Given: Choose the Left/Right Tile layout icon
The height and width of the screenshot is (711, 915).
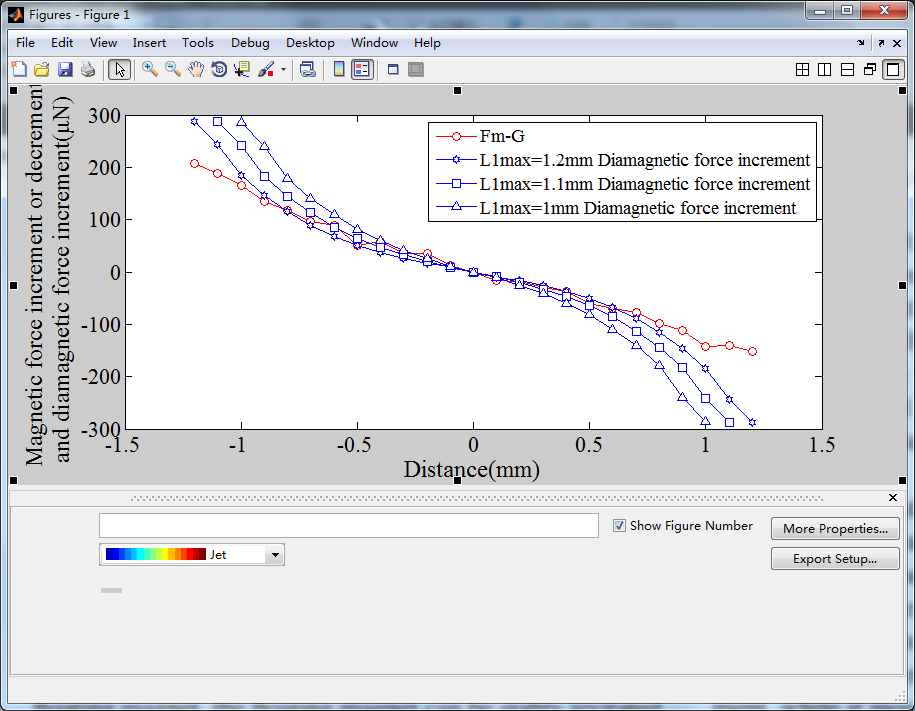Looking at the screenshot, I should pos(825,70).
